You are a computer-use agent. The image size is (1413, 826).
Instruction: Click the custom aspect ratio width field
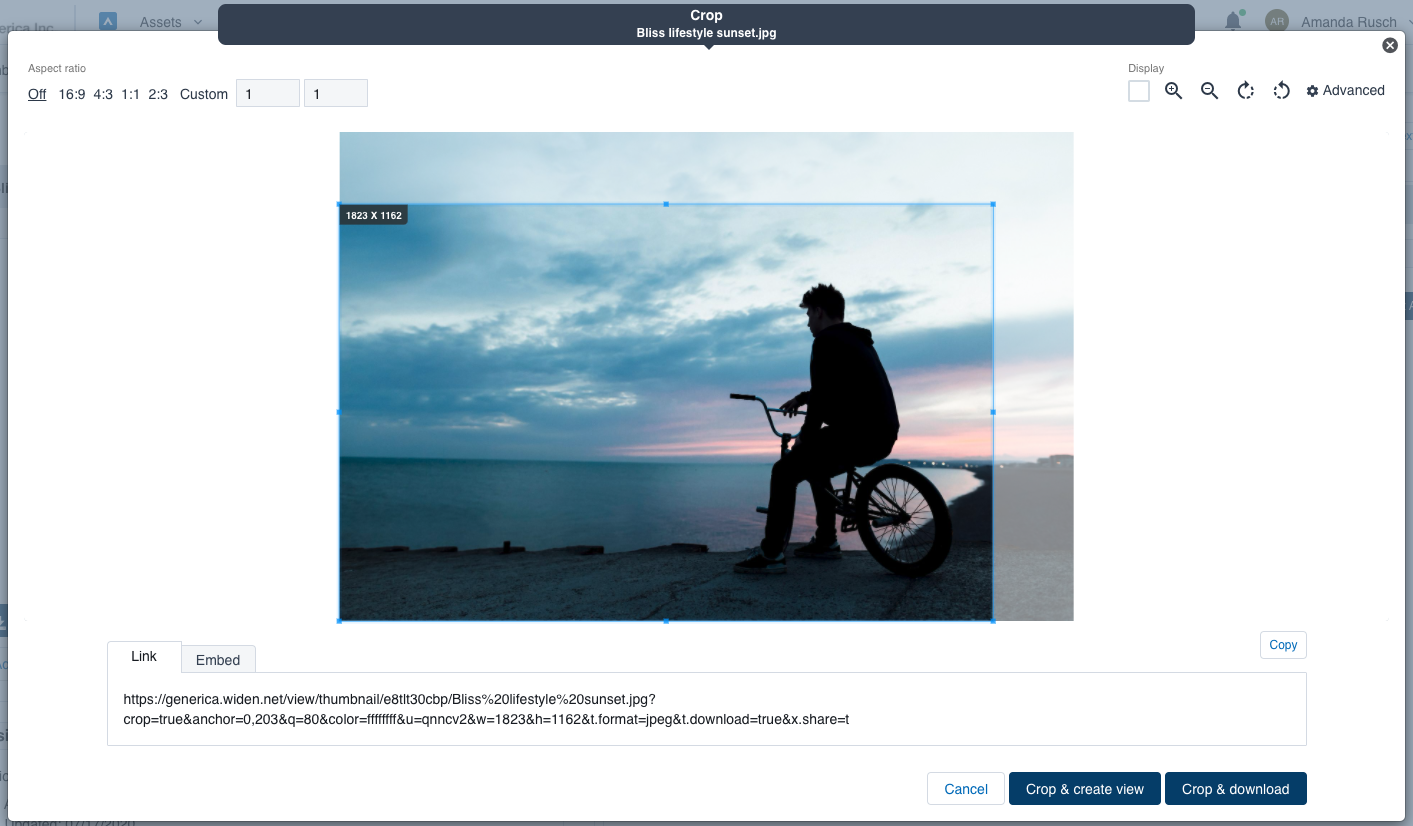[x=267, y=92]
